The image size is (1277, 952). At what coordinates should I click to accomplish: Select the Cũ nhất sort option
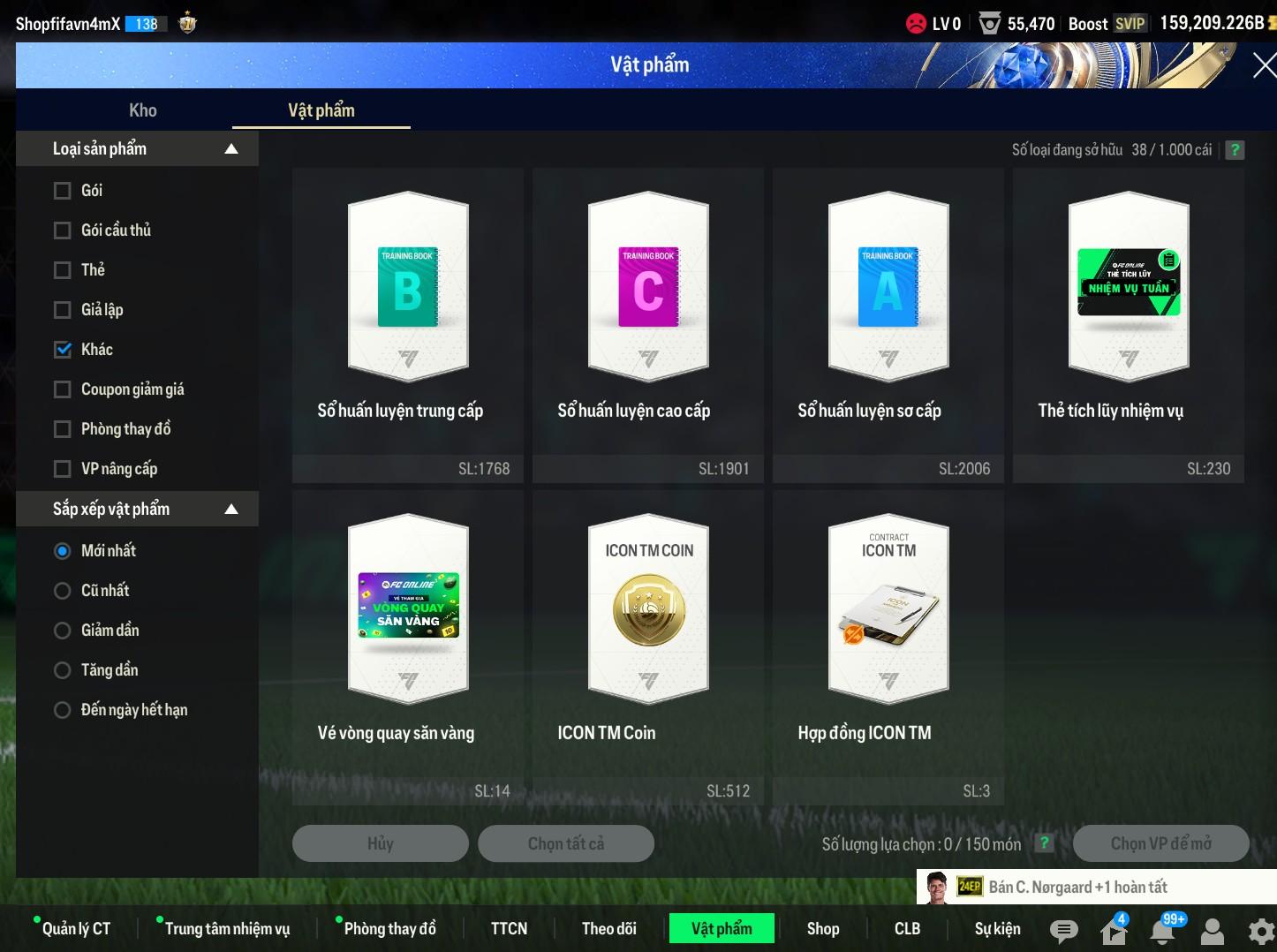pos(63,591)
